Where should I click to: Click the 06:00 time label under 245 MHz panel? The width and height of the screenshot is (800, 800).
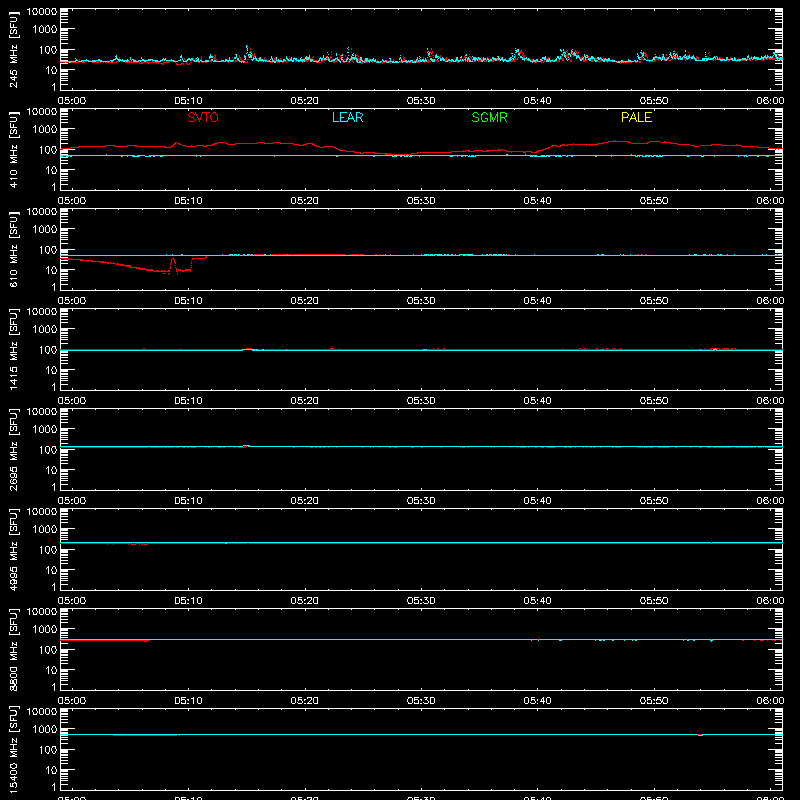tap(770, 101)
